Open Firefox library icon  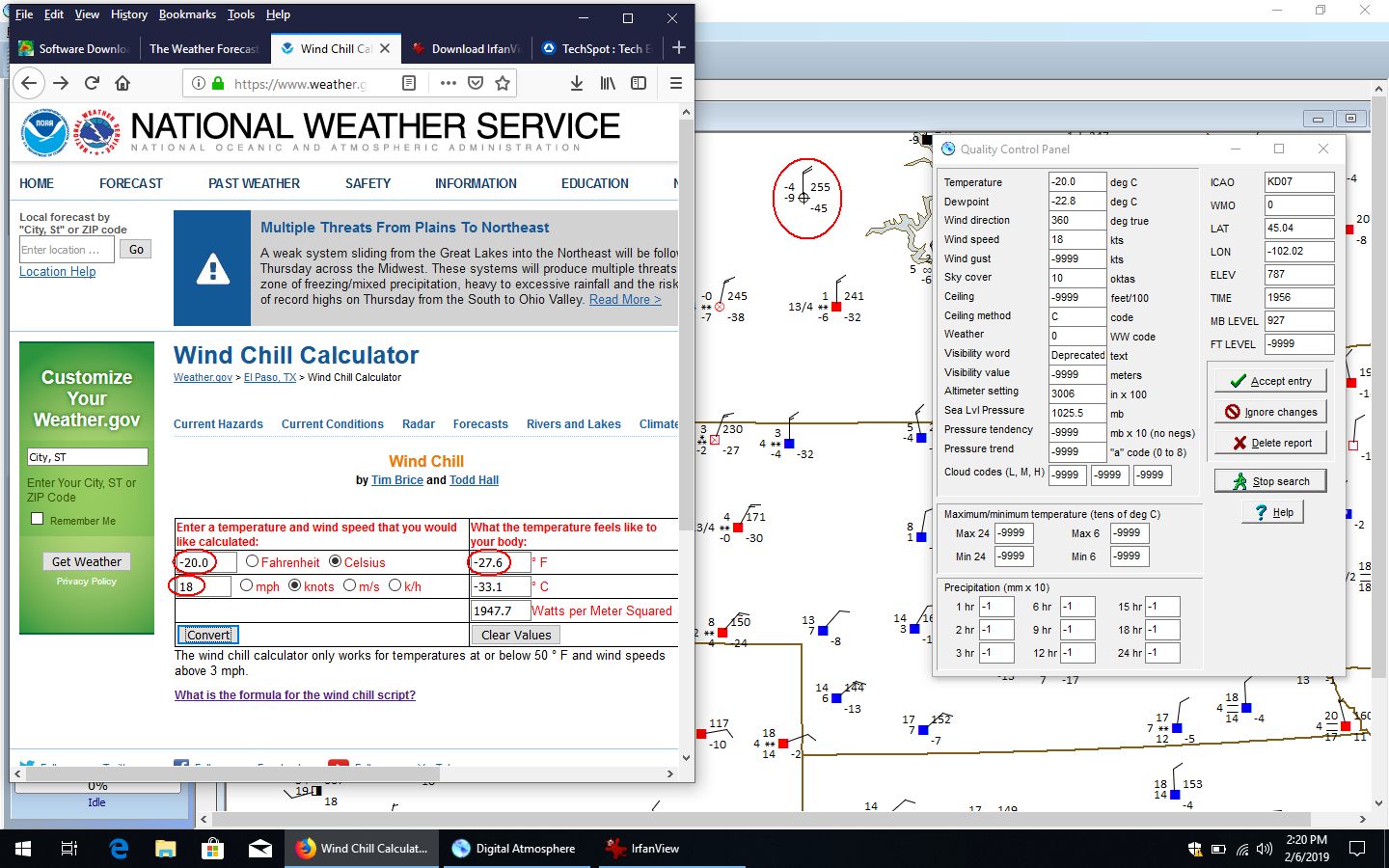(x=607, y=83)
